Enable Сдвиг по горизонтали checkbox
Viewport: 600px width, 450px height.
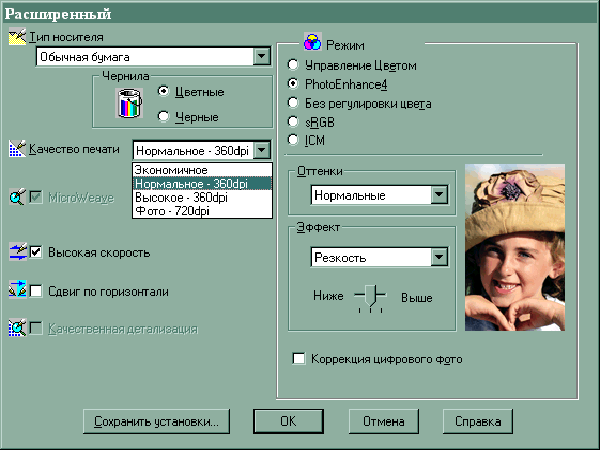(x=36, y=291)
